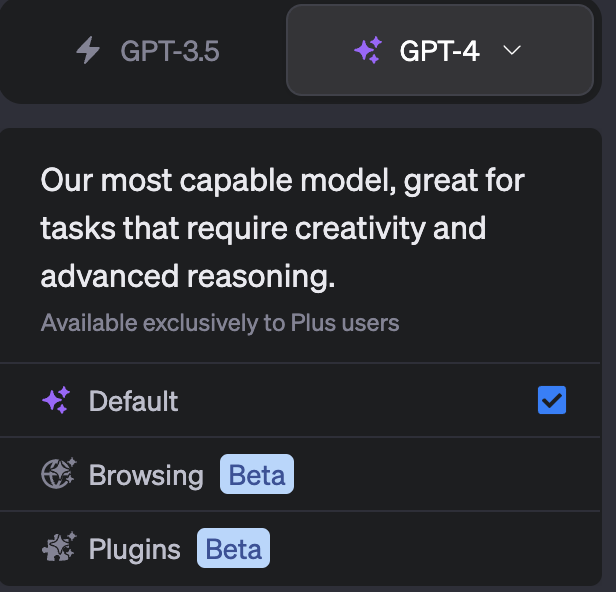Click the "Our most capable model" line

[x=282, y=181]
